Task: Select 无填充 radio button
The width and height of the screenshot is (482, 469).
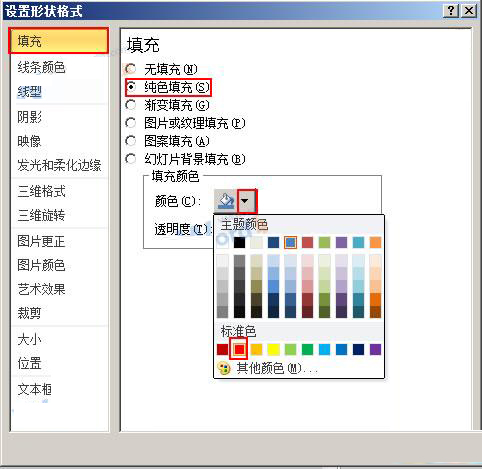Action: (131, 69)
